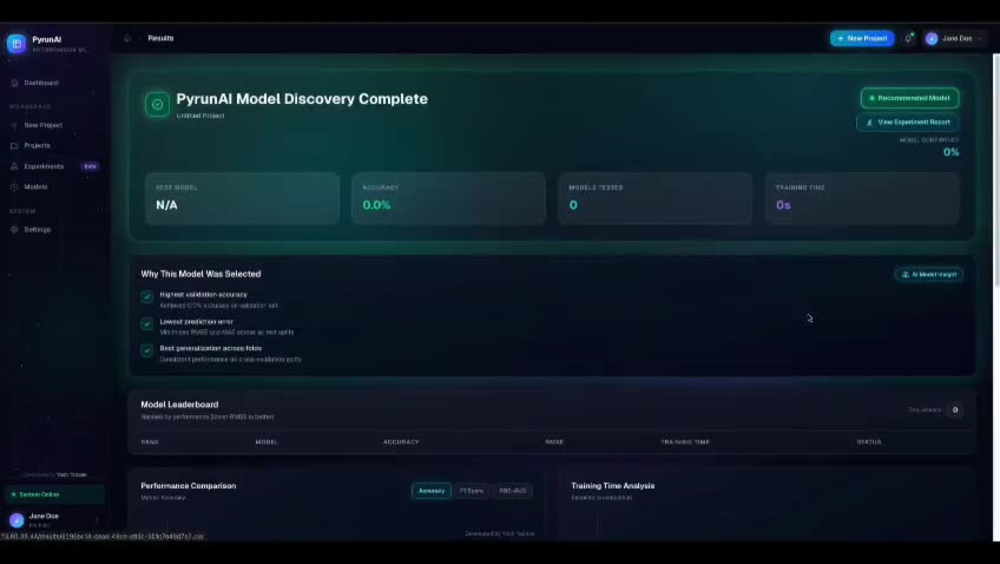Click the Training Time 0s value
This screenshot has width=1000, height=564.
click(783, 205)
